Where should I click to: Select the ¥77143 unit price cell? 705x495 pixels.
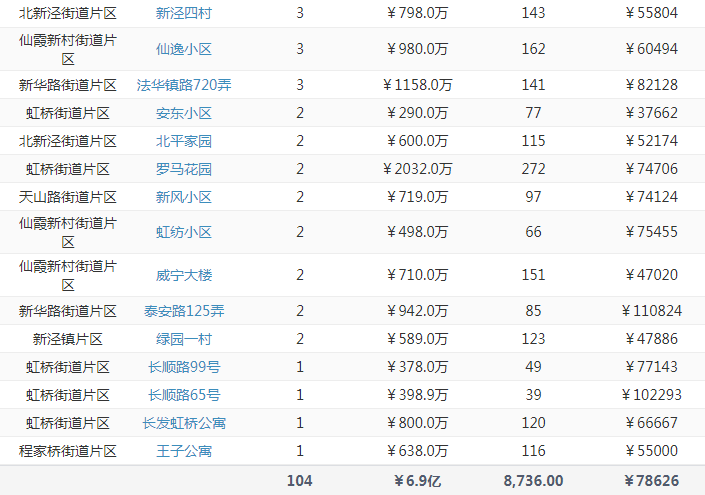[651, 367]
